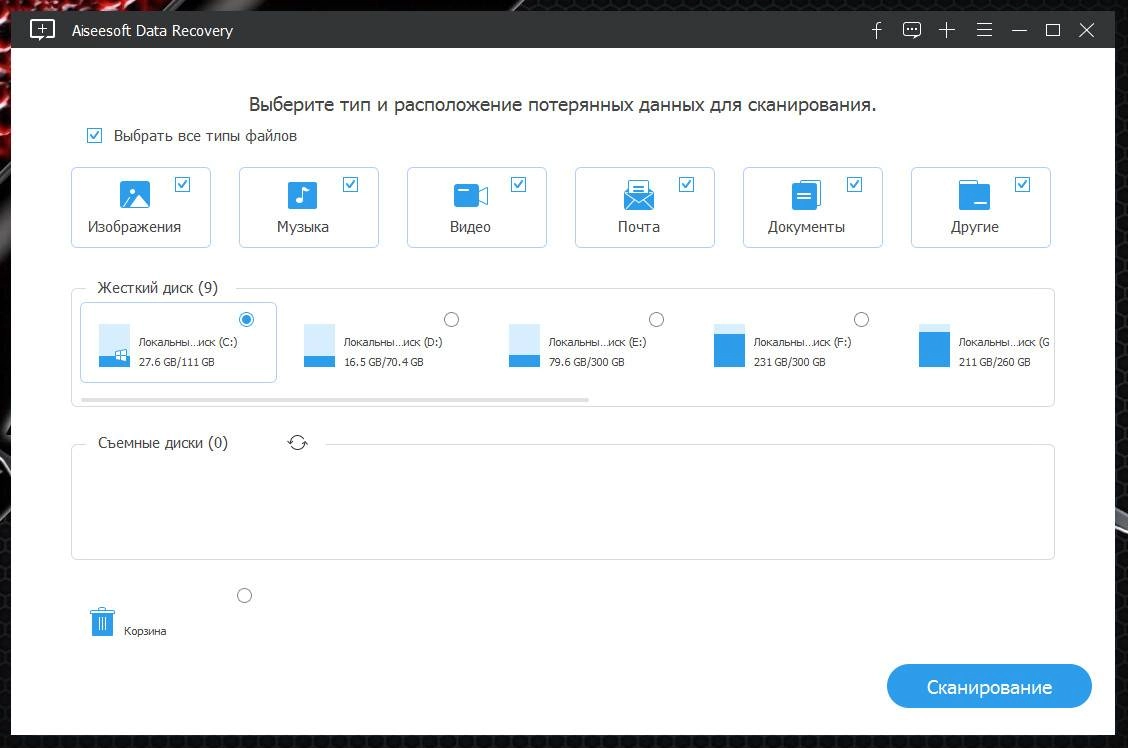The height and width of the screenshot is (748, 1128).
Task: Click the 211 GB/260 GB size text
Action: [995, 362]
